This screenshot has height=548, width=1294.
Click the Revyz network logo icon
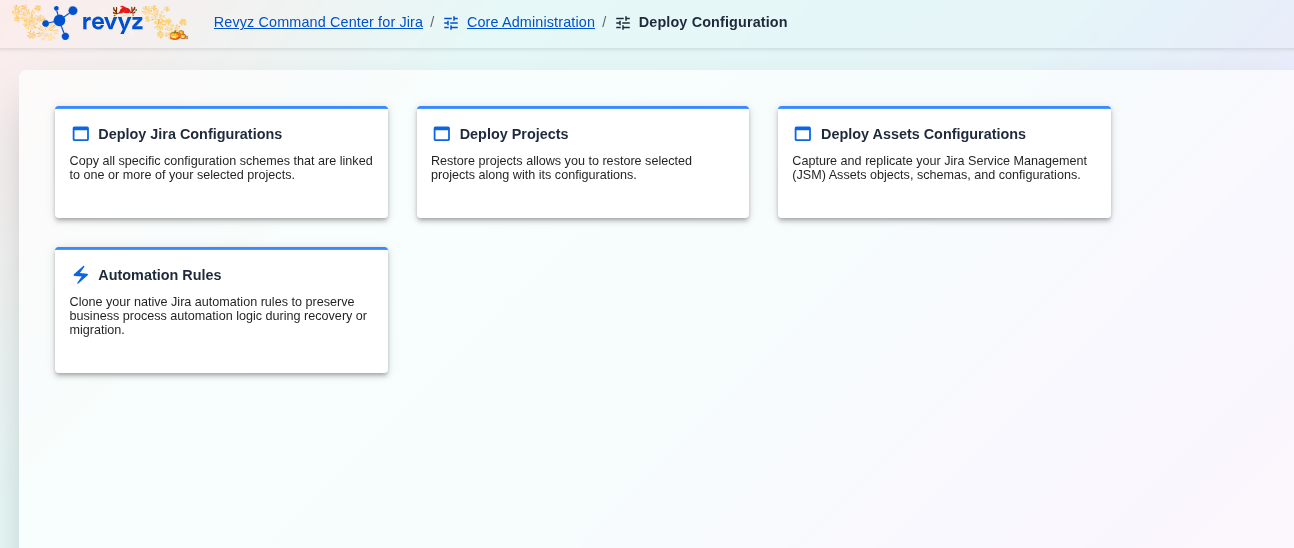pos(60,21)
